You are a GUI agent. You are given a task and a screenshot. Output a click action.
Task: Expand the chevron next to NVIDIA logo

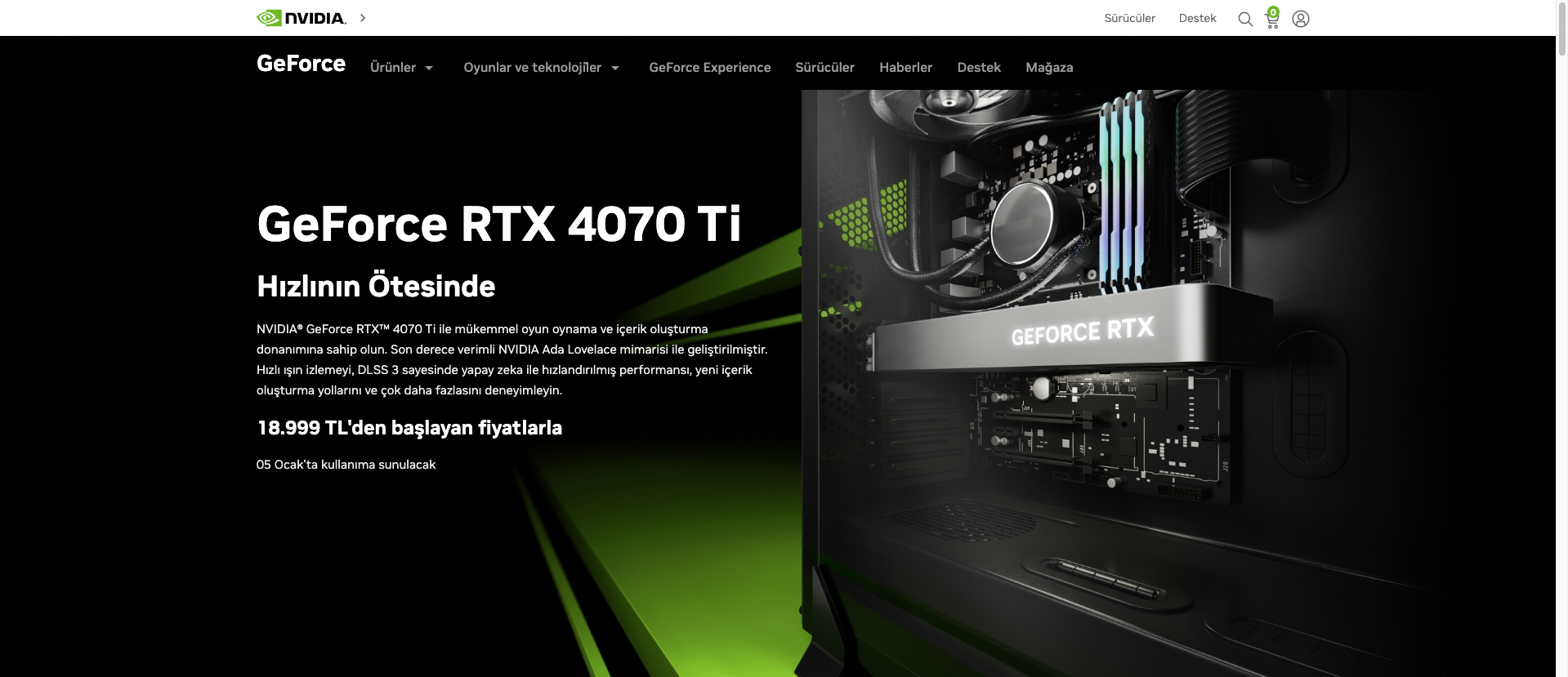(363, 18)
